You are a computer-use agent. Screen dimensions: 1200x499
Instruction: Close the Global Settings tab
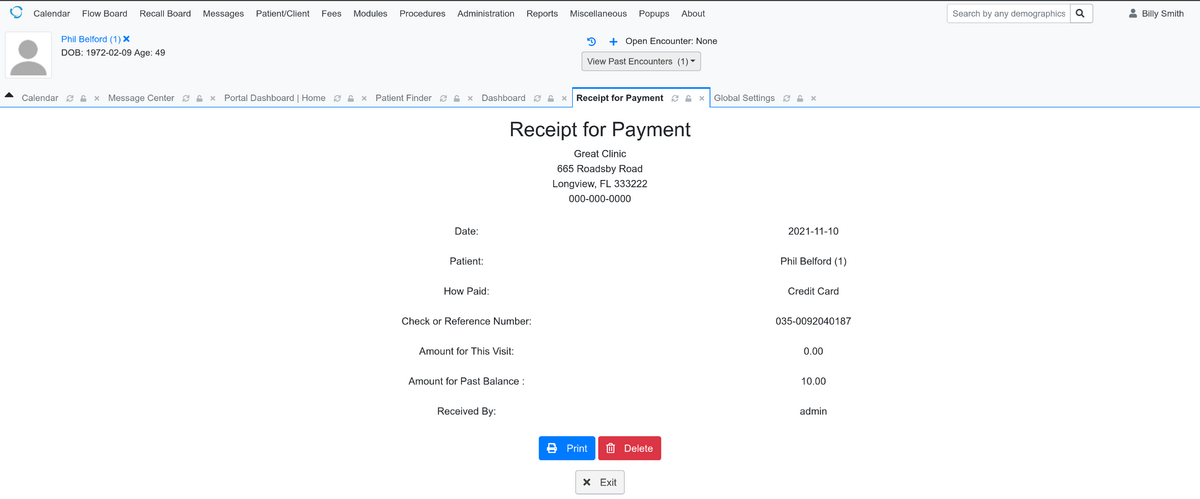[x=814, y=98]
